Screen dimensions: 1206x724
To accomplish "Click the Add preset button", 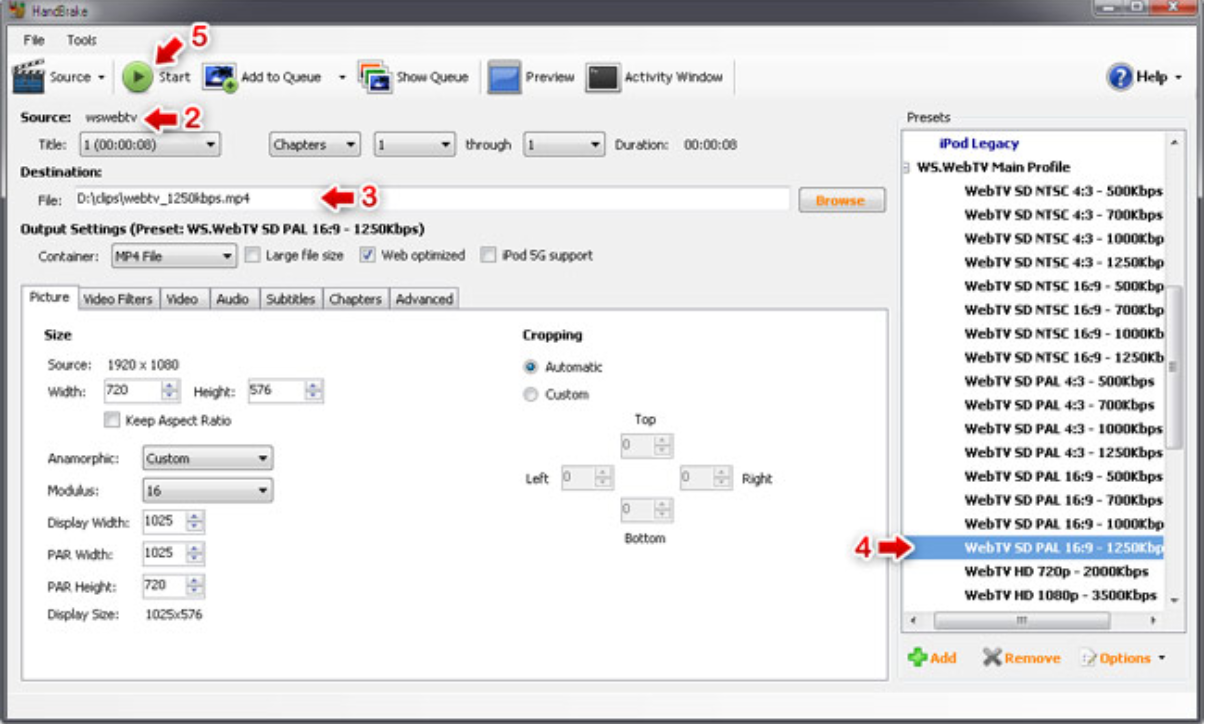I will pyautogui.click(x=932, y=657).
